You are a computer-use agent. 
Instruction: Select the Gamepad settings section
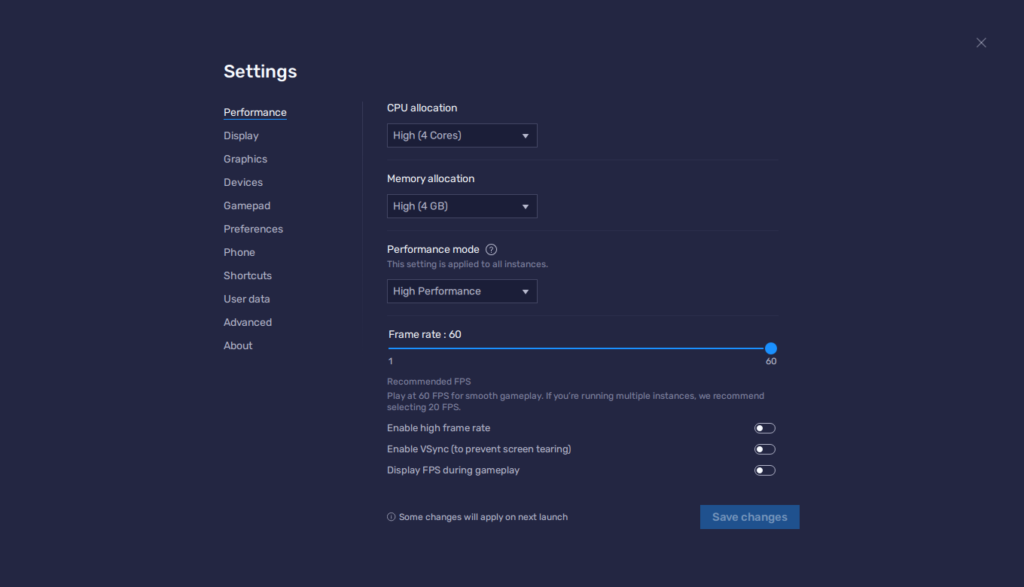pyautogui.click(x=246, y=205)
